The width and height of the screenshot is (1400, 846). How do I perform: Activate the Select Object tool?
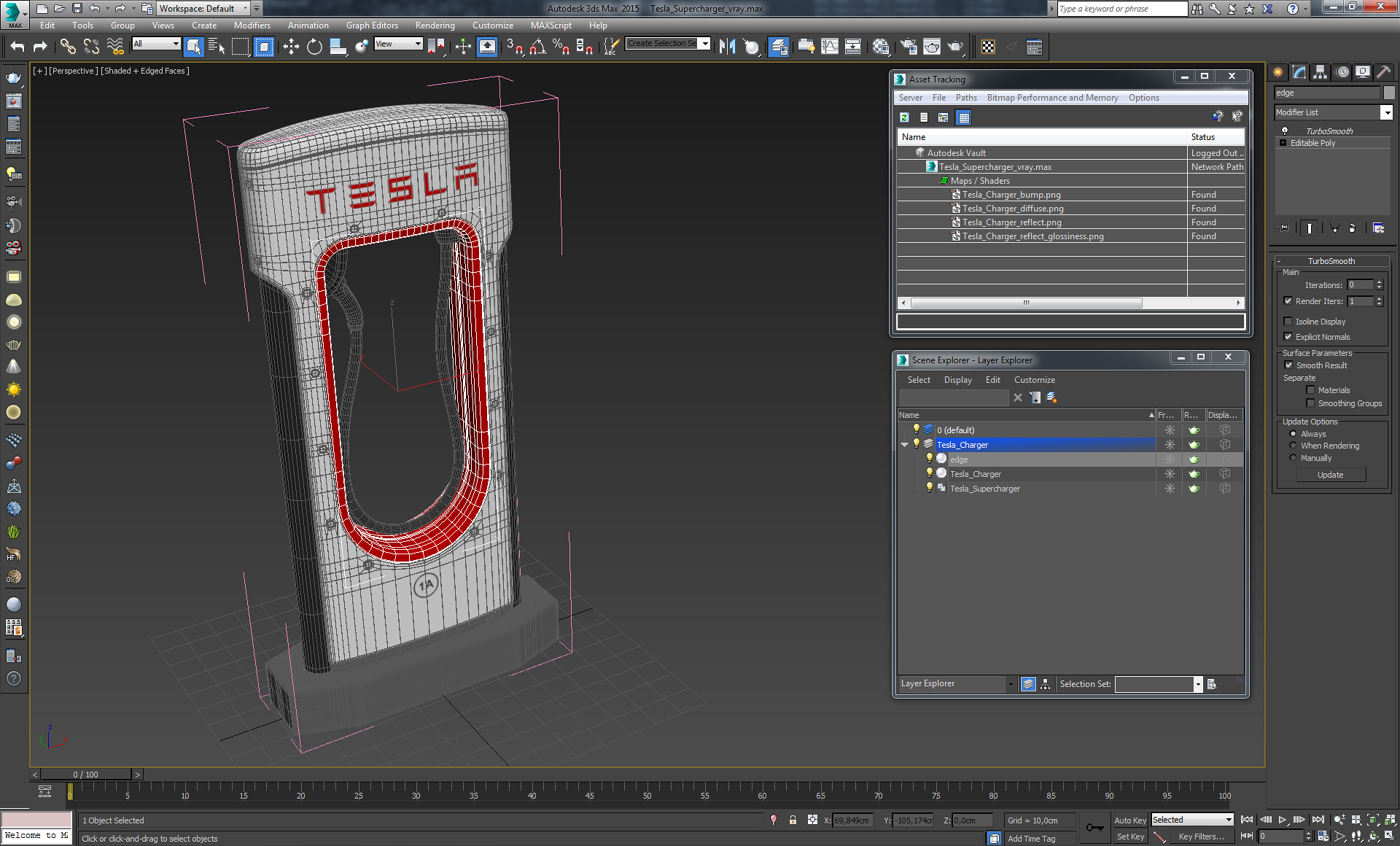click(x=193, y=47)
